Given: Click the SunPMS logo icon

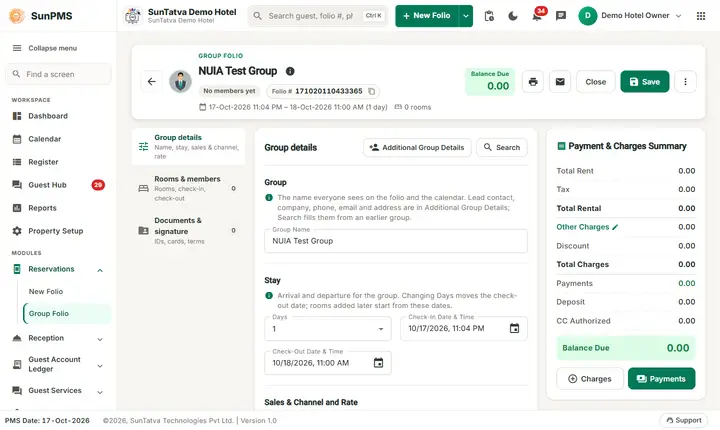Looking at the screenshot, I should [x=17, y=16].
